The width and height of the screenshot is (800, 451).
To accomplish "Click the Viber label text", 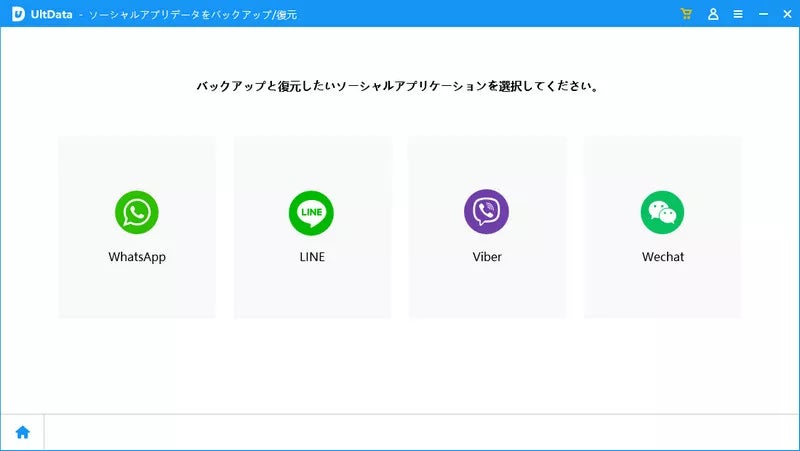I will 487,257.
